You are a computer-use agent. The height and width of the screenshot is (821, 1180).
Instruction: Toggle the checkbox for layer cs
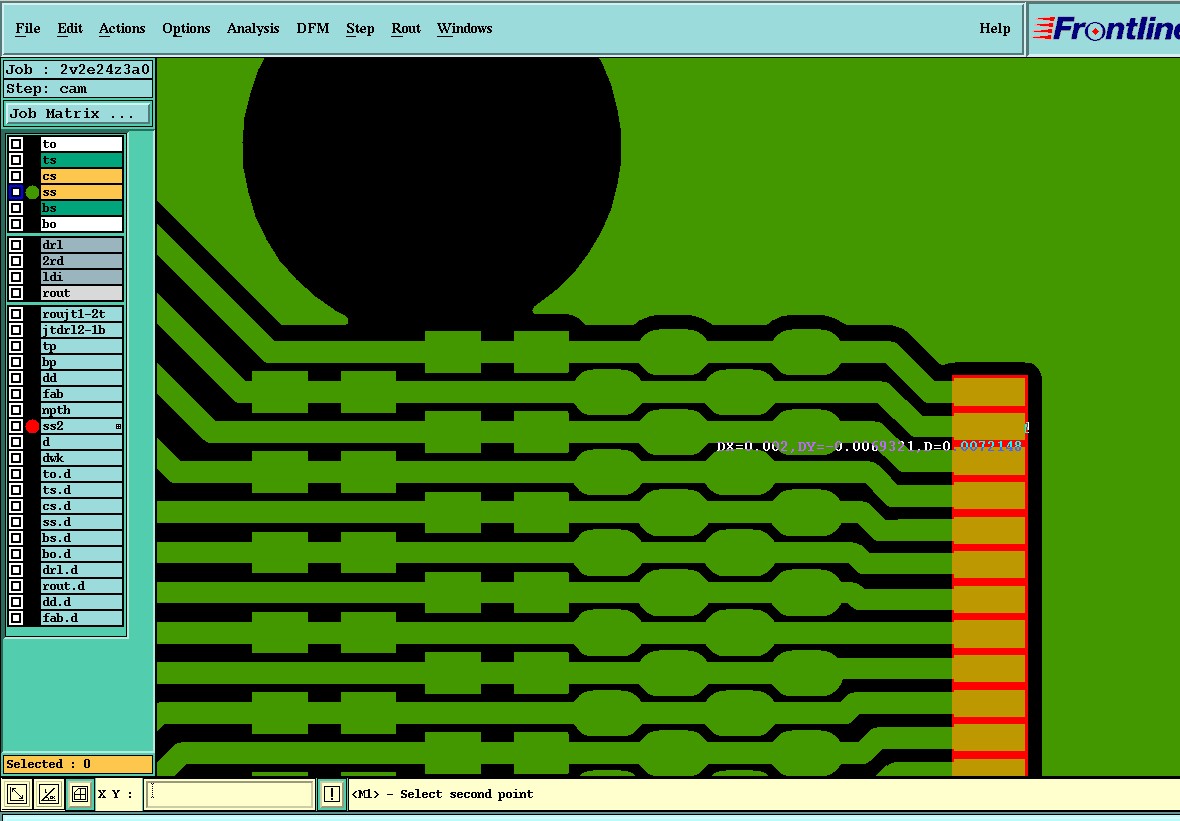(16, 176)
